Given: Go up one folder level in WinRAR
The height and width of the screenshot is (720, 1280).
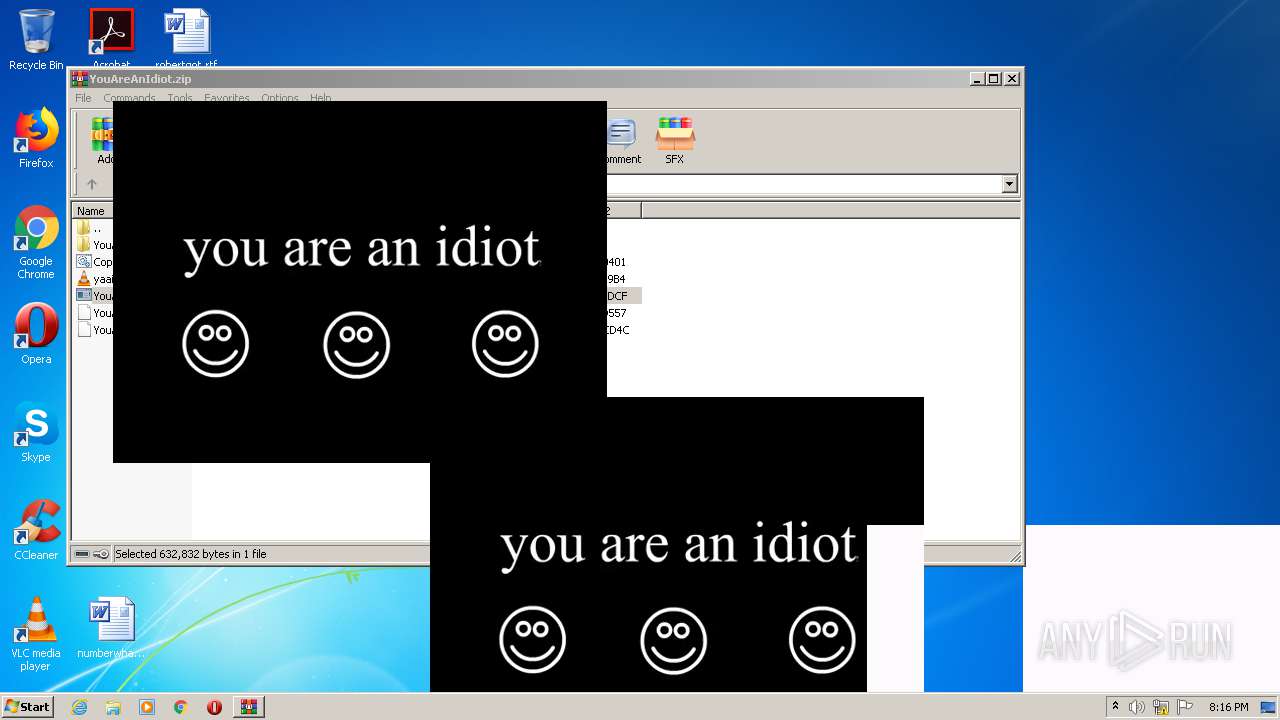Looking at the screenshot, I should point(92,184).
